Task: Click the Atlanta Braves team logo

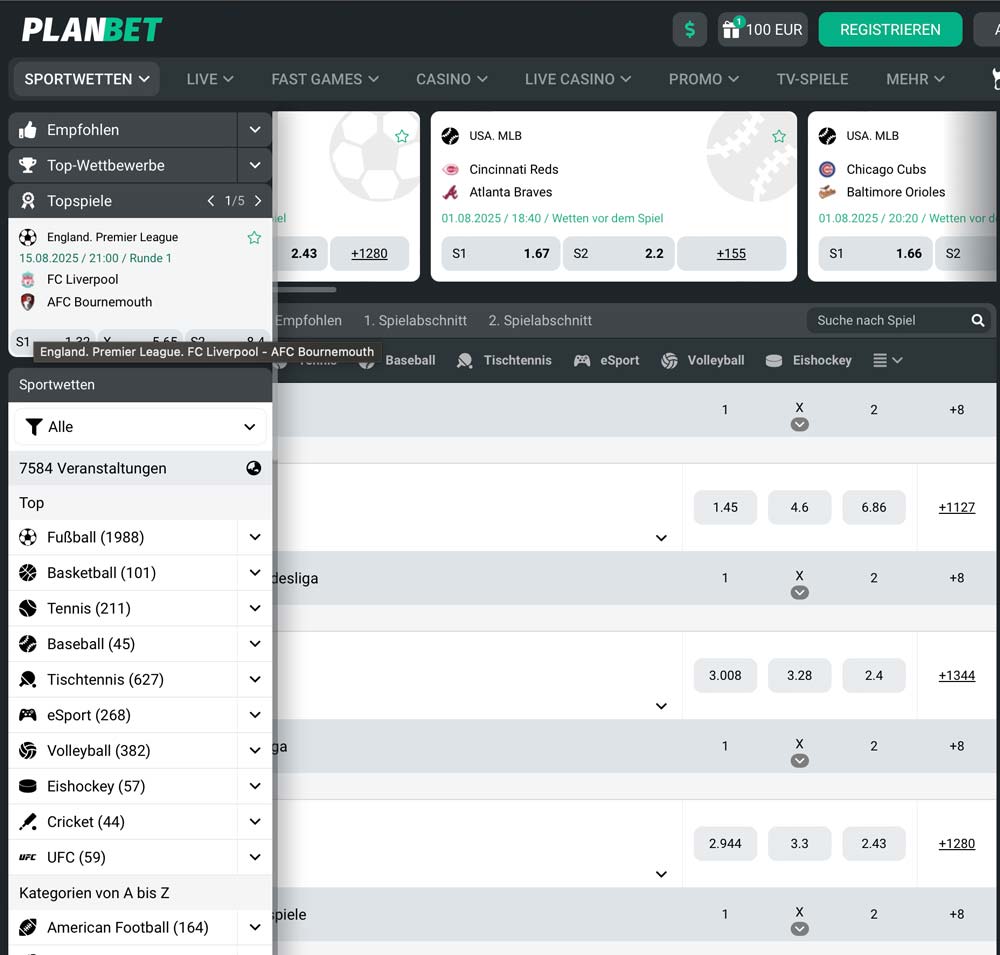Action: pos(450,192)
